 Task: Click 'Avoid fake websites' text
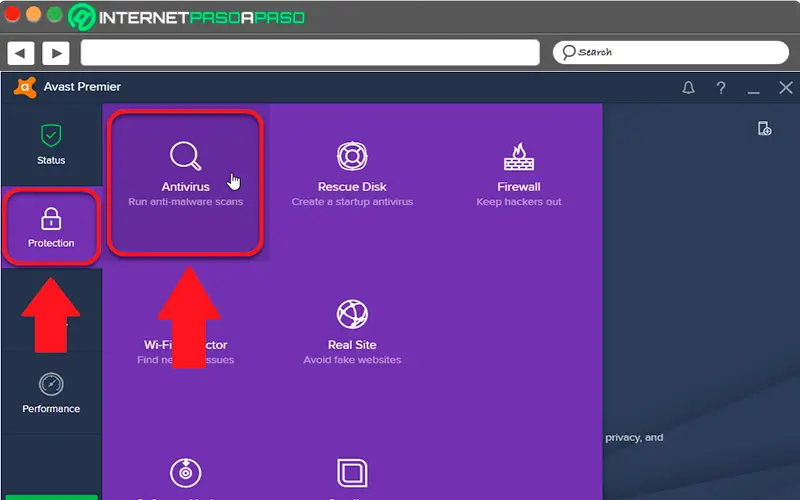[352, 360]
